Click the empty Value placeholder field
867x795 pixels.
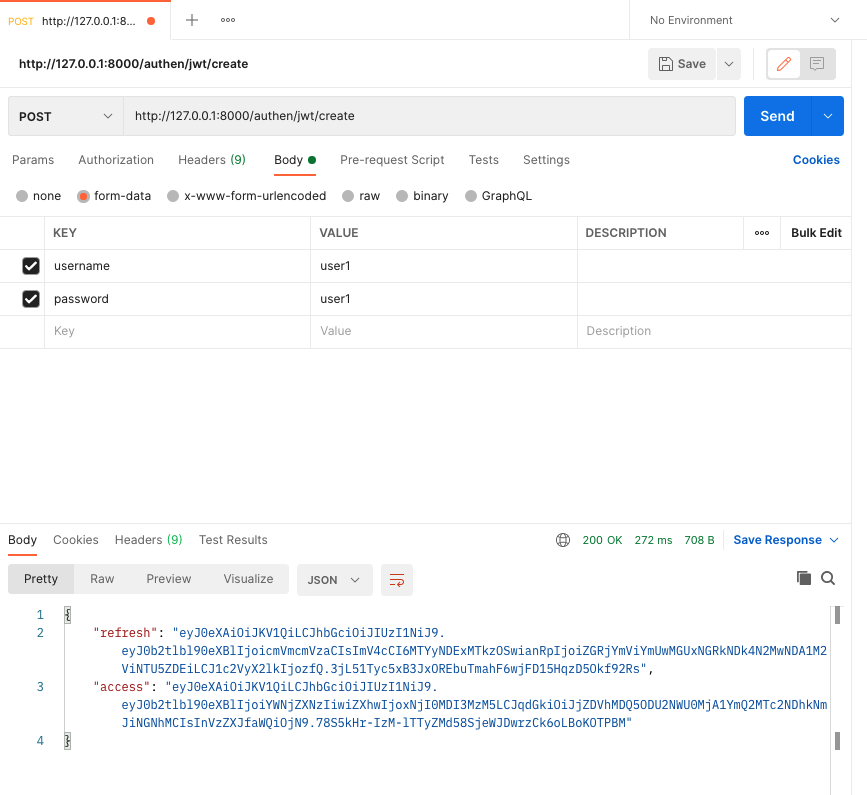click(x=443, y=332)
